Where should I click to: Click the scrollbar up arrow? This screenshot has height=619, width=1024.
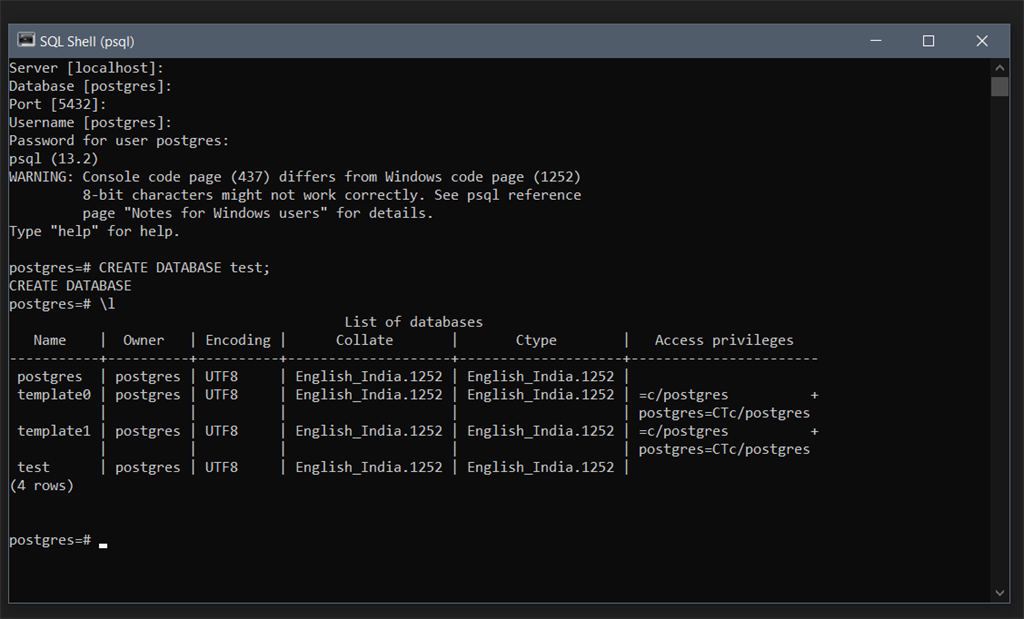[1000, 68]
